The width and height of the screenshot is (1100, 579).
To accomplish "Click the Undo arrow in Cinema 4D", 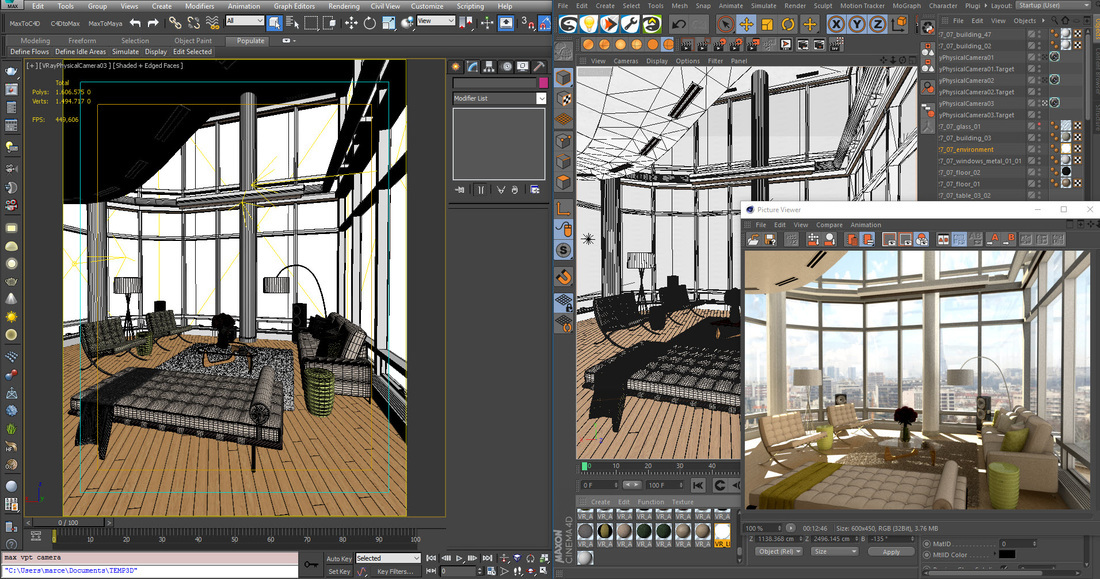I will (x=680, y=24).
